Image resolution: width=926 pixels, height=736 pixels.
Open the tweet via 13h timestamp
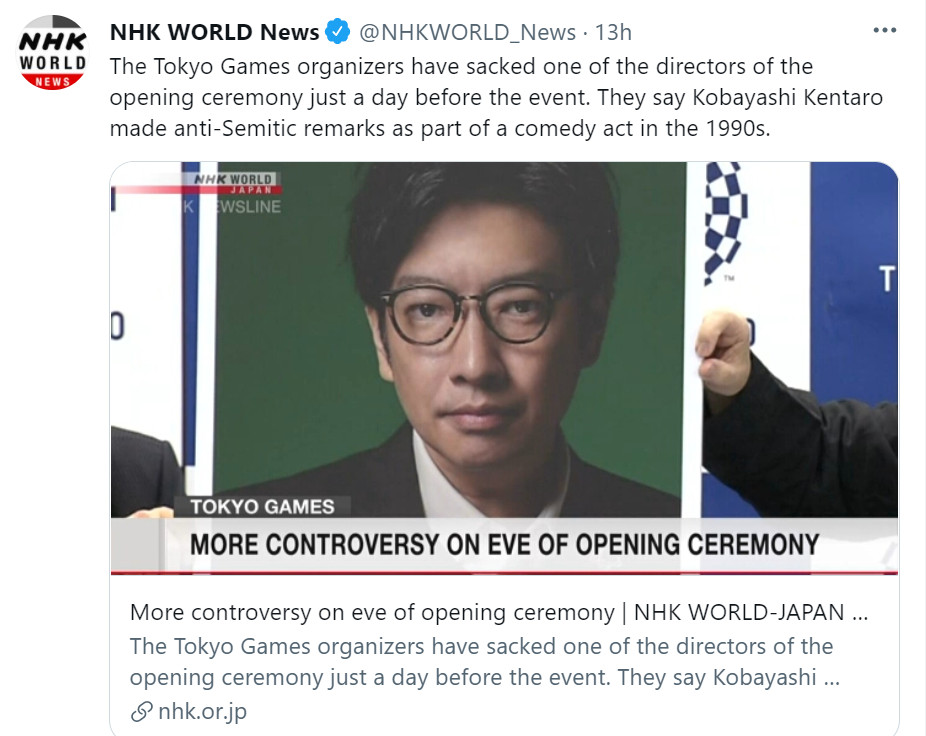coord(613,32)
